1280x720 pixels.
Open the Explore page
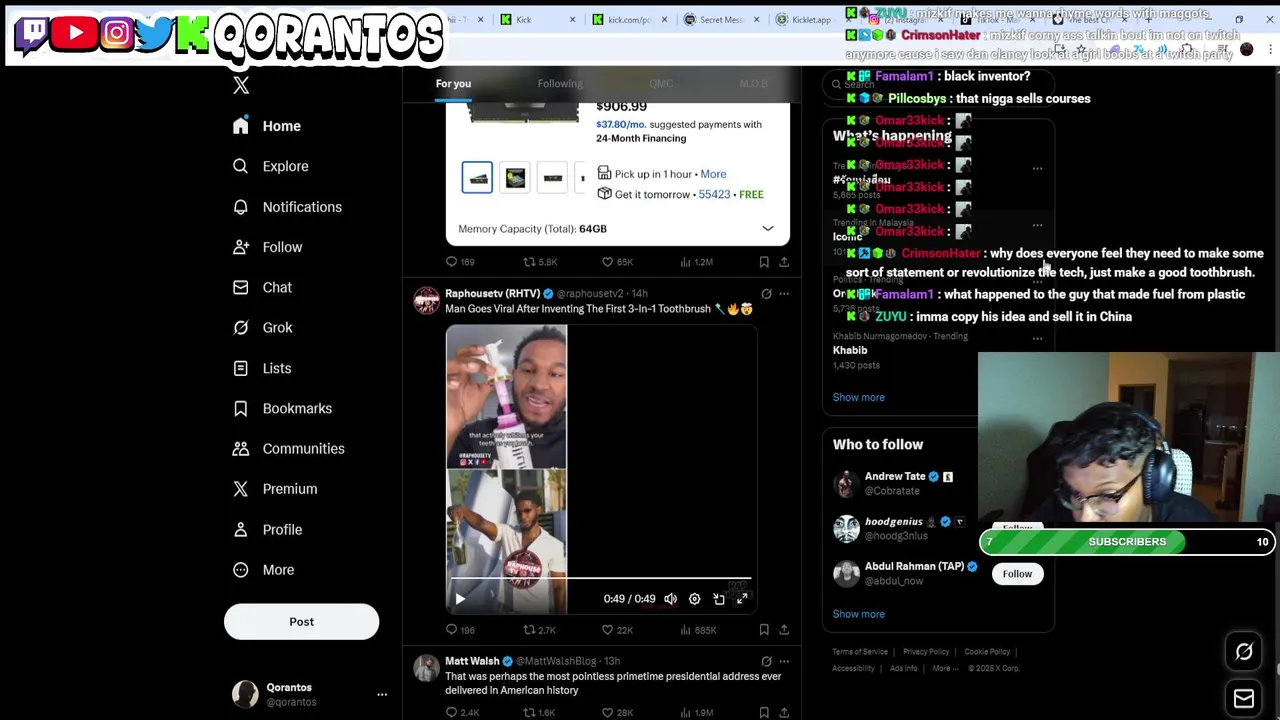coord(270,166)
